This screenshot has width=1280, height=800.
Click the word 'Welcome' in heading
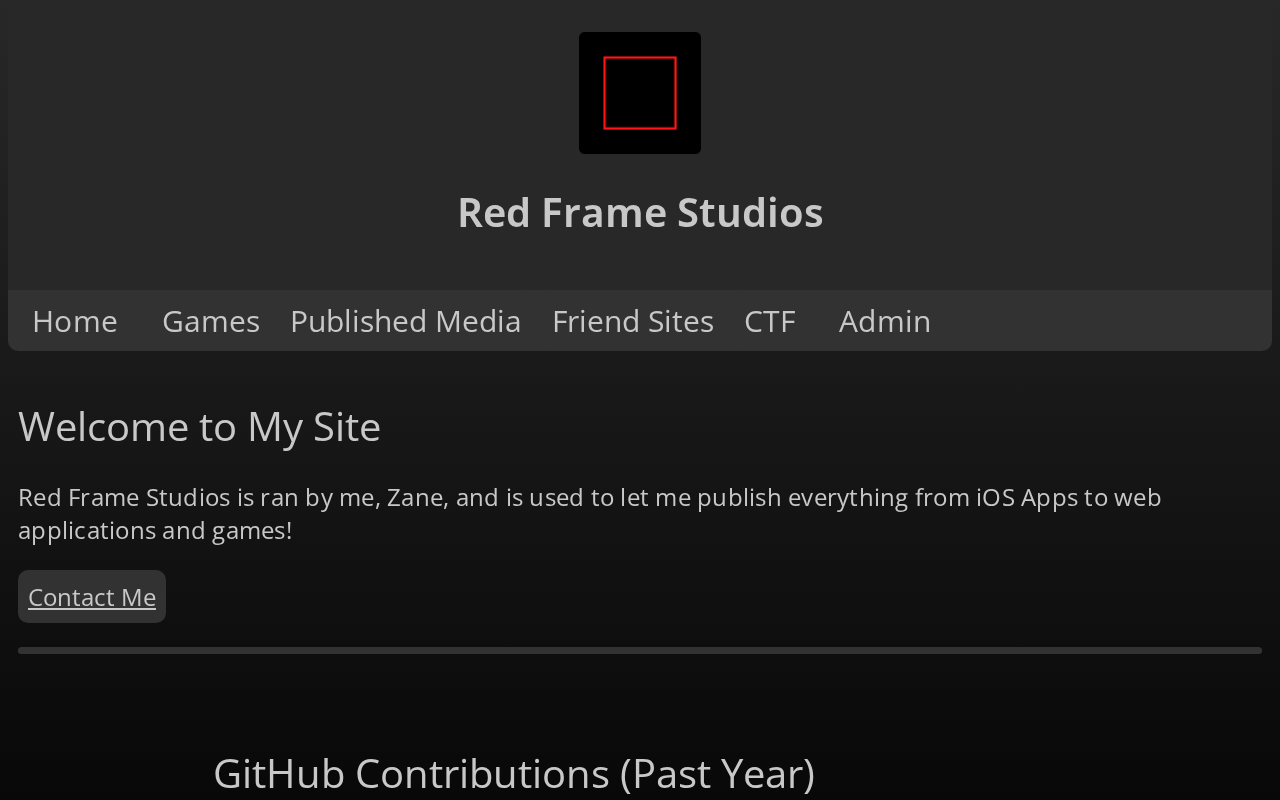[x=105, y=427]
